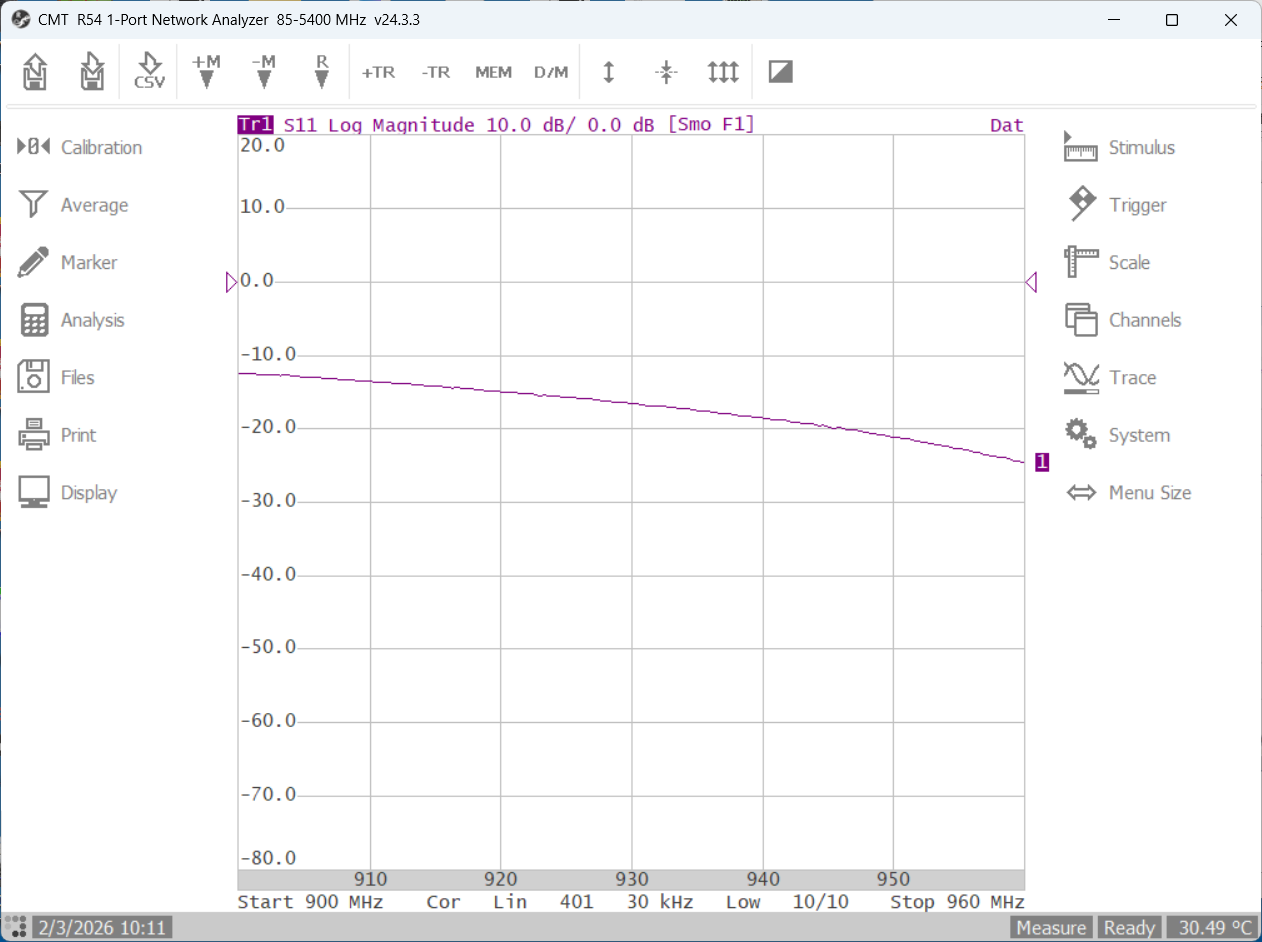Click the S11 measurement parameter label
This screenshot has height=942, width=1262.
pos(300,125)
